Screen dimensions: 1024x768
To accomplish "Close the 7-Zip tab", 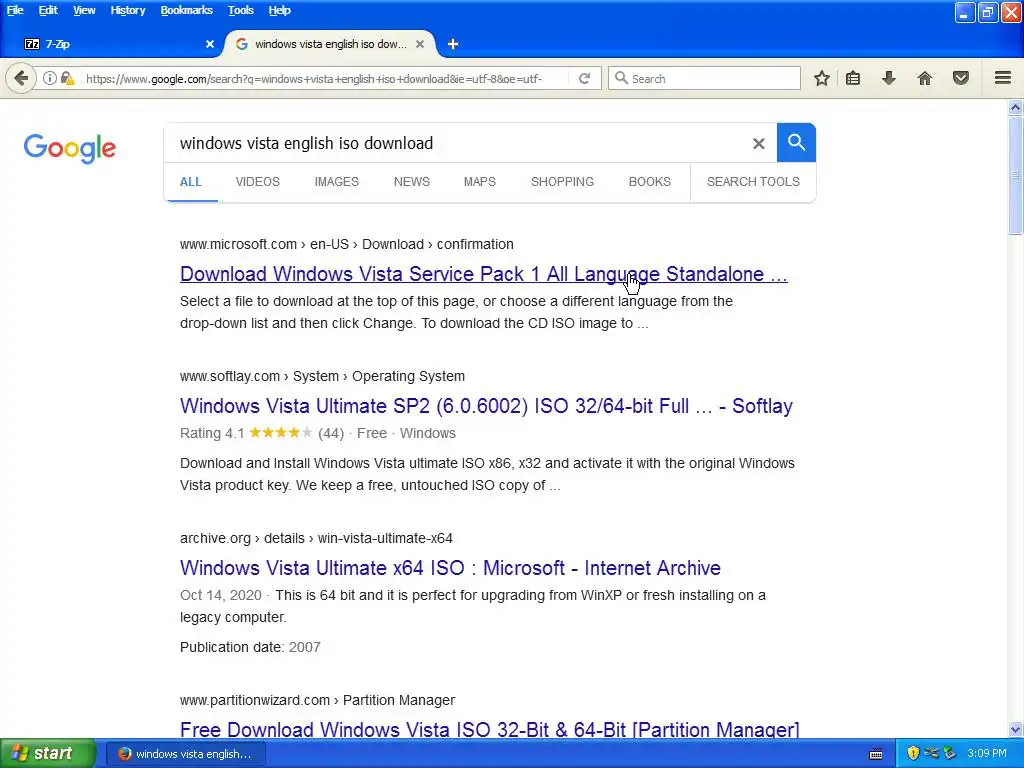I will 210,44.
